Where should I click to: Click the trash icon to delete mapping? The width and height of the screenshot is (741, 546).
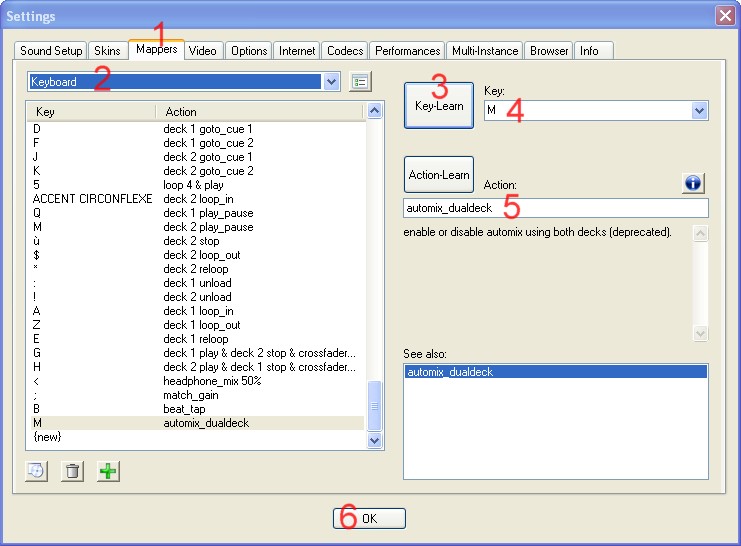coord(72,471)
